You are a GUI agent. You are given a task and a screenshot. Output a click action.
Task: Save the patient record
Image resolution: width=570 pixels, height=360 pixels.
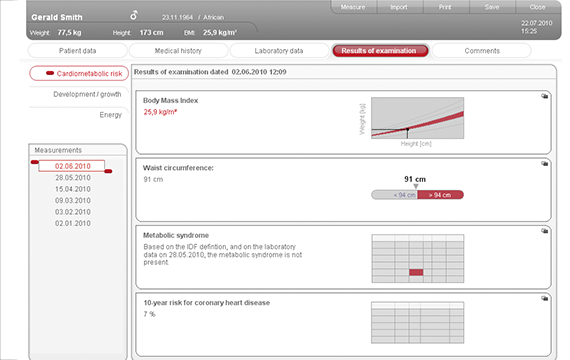(x=491, y=7)
